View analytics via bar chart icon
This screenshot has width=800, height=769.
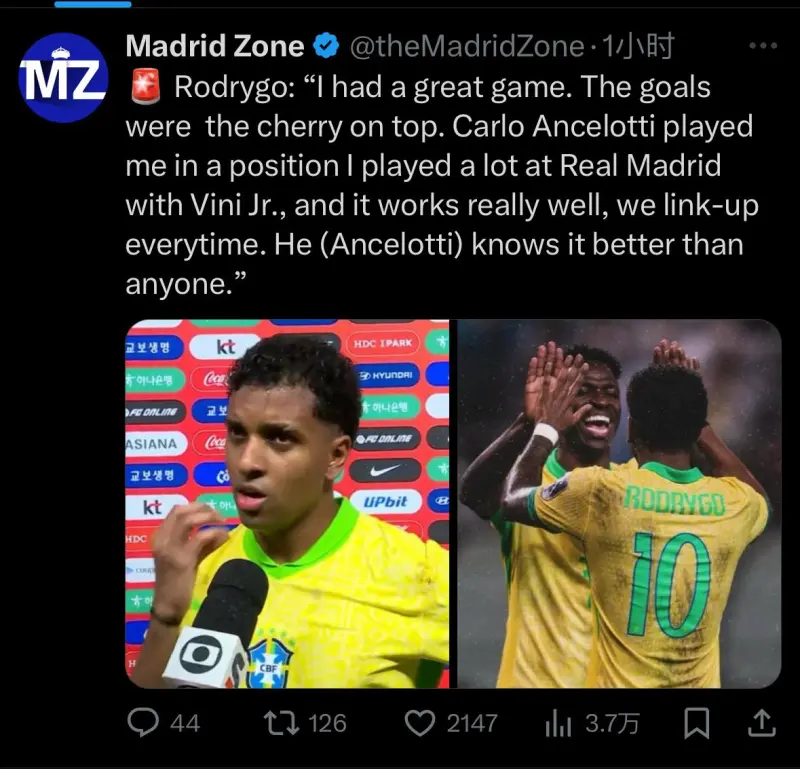coord(558,724)
